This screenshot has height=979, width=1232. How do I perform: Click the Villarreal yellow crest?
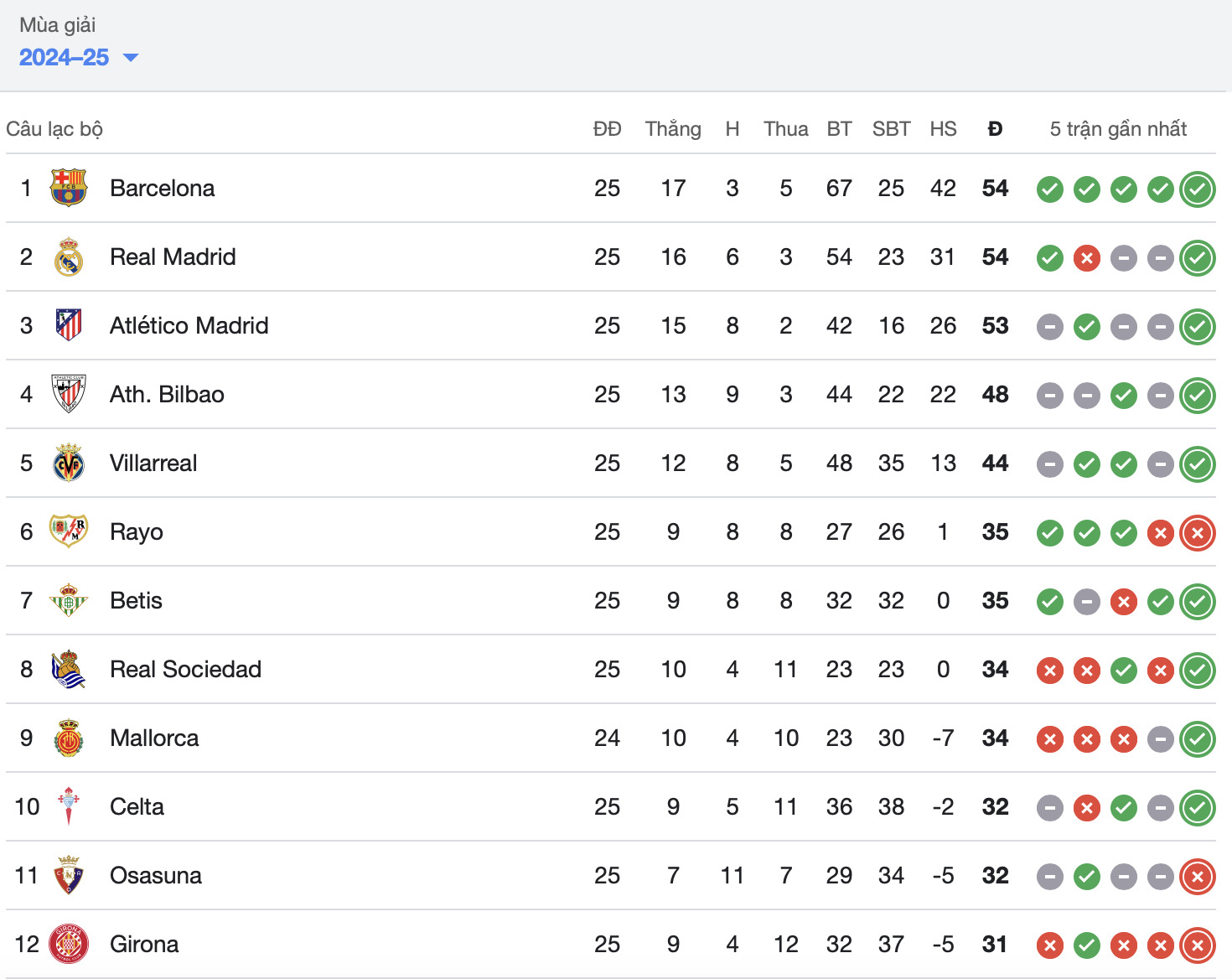[69, 463]
